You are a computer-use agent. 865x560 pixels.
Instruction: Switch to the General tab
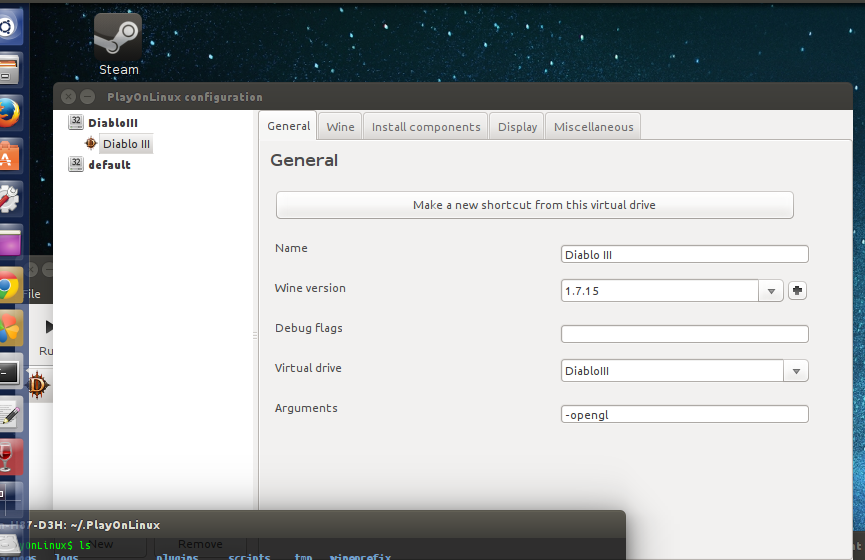coord(288,126)
